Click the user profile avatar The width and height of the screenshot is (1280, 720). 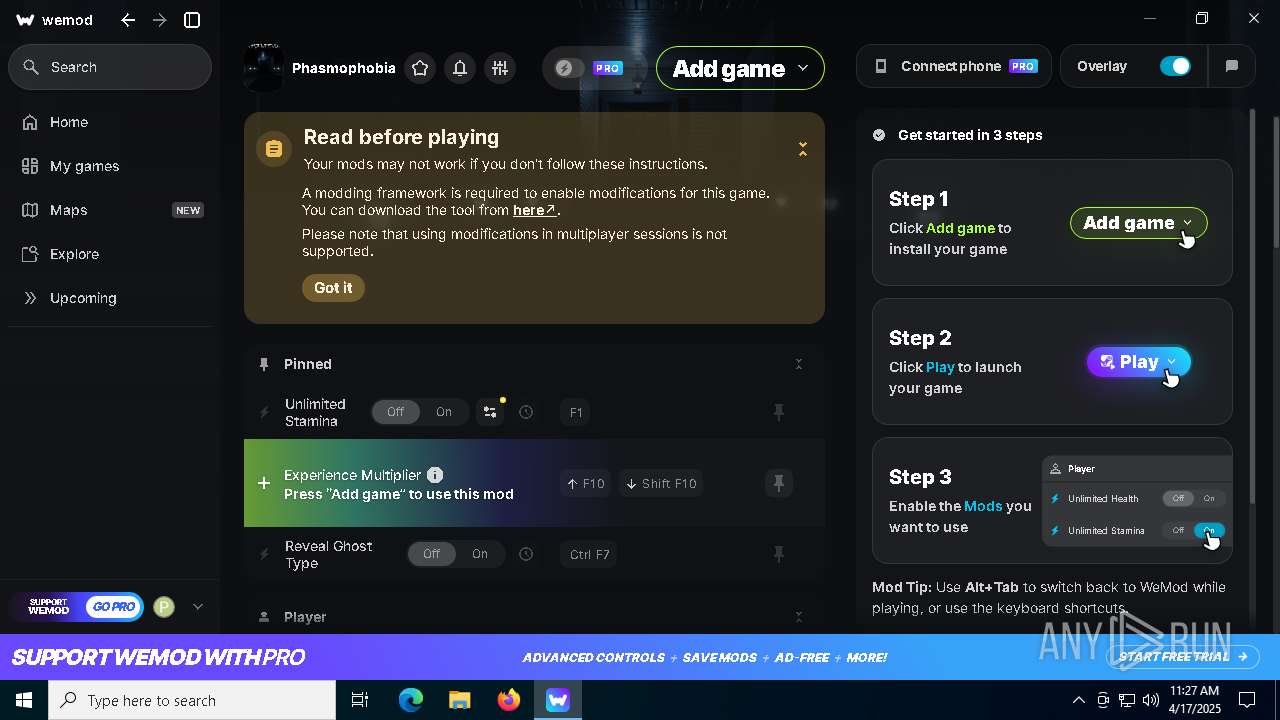coord(164,606)
